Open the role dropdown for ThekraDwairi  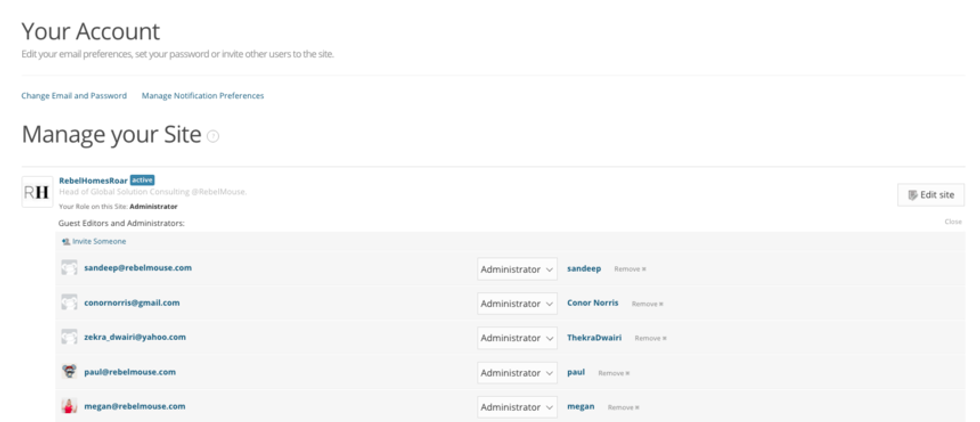(x=517, y=338)
